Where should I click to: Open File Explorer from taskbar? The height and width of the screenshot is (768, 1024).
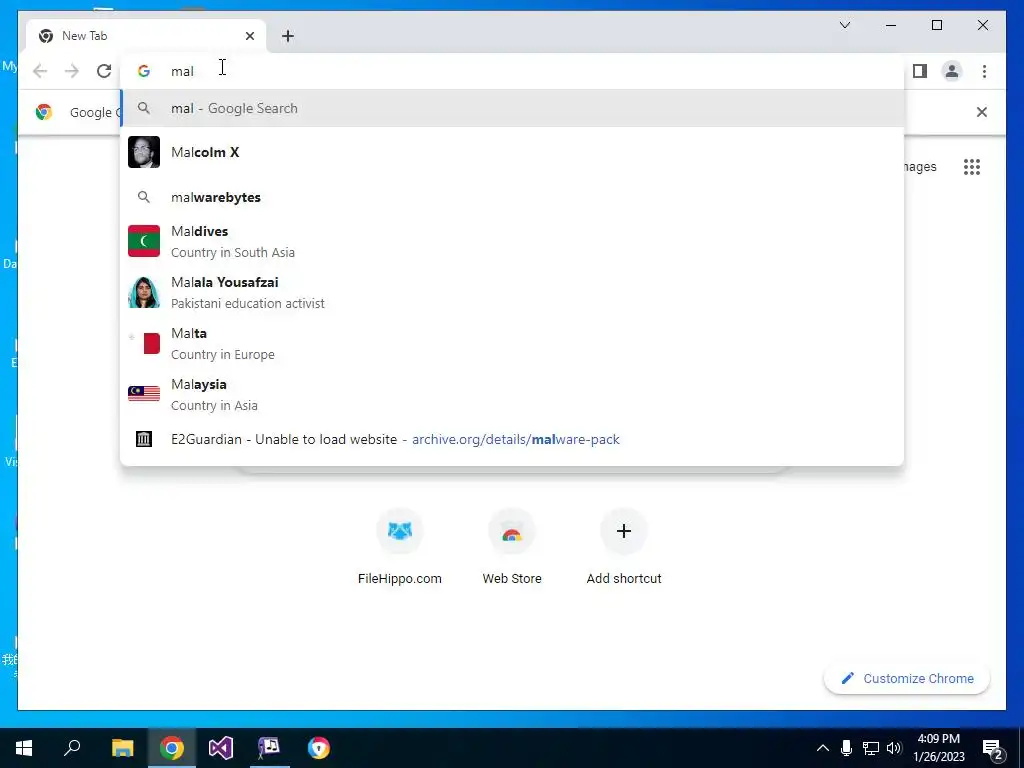(122, 748)
